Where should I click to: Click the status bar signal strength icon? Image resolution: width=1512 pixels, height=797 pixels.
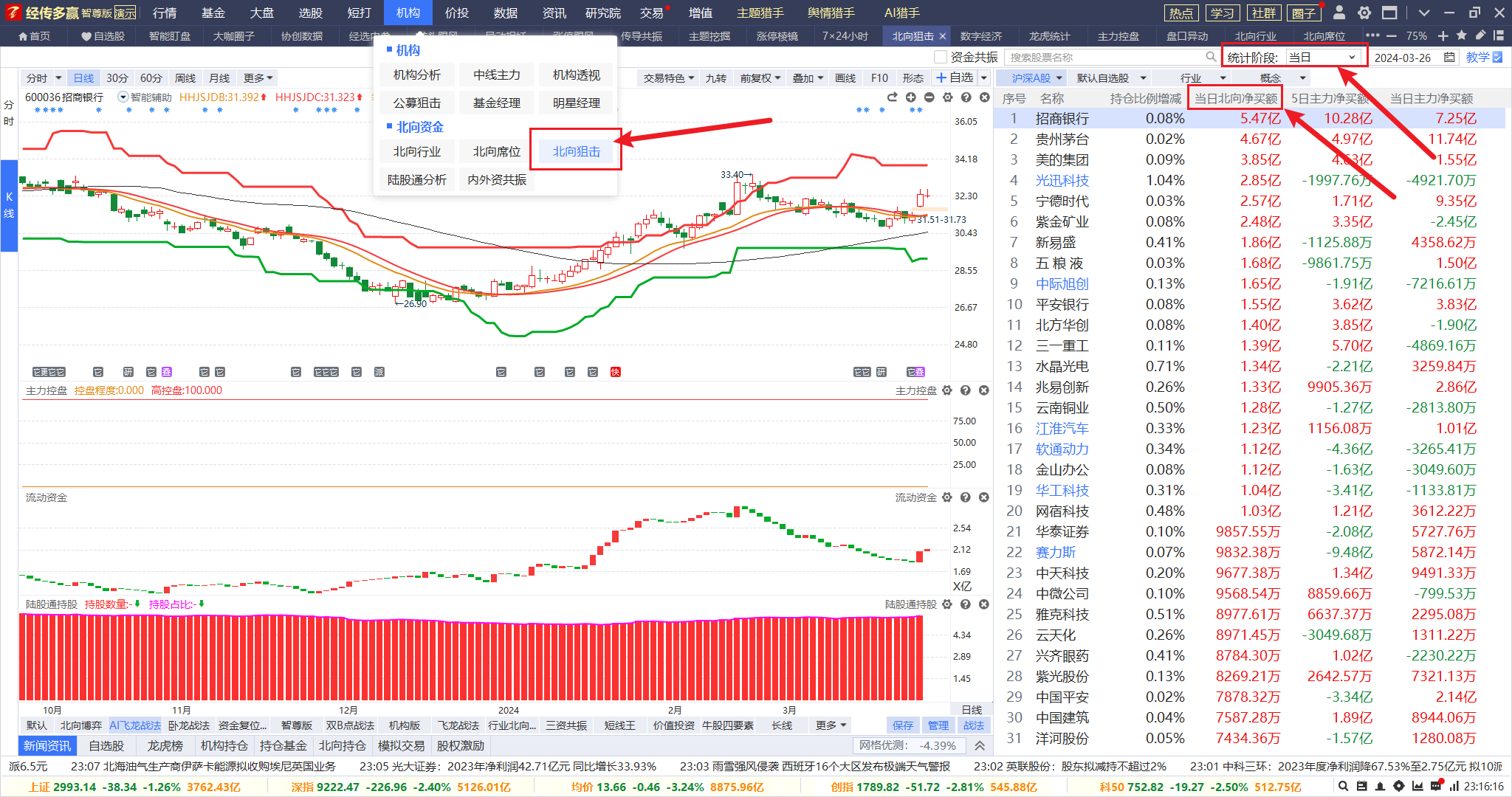coord(1454,787)
